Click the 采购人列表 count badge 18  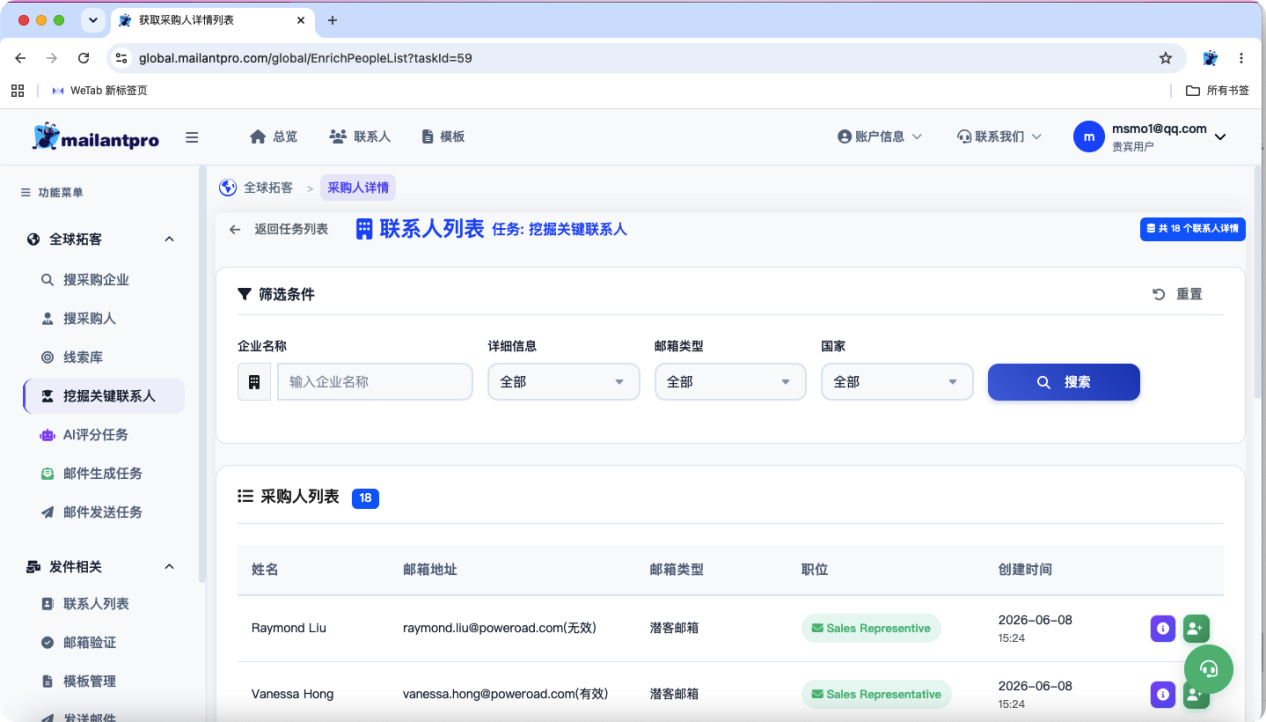pos(365,498)
